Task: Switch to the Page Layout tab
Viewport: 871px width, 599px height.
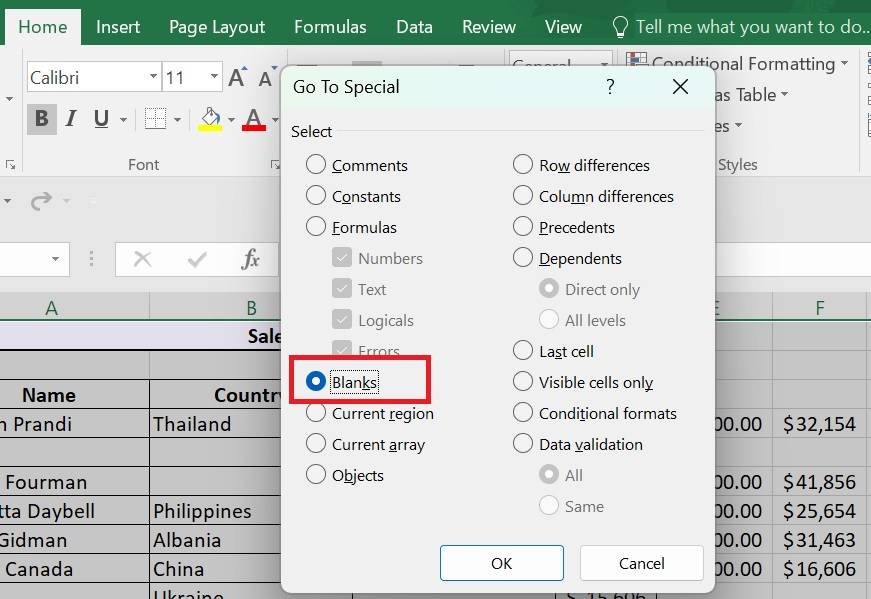Action: (217, 27)
